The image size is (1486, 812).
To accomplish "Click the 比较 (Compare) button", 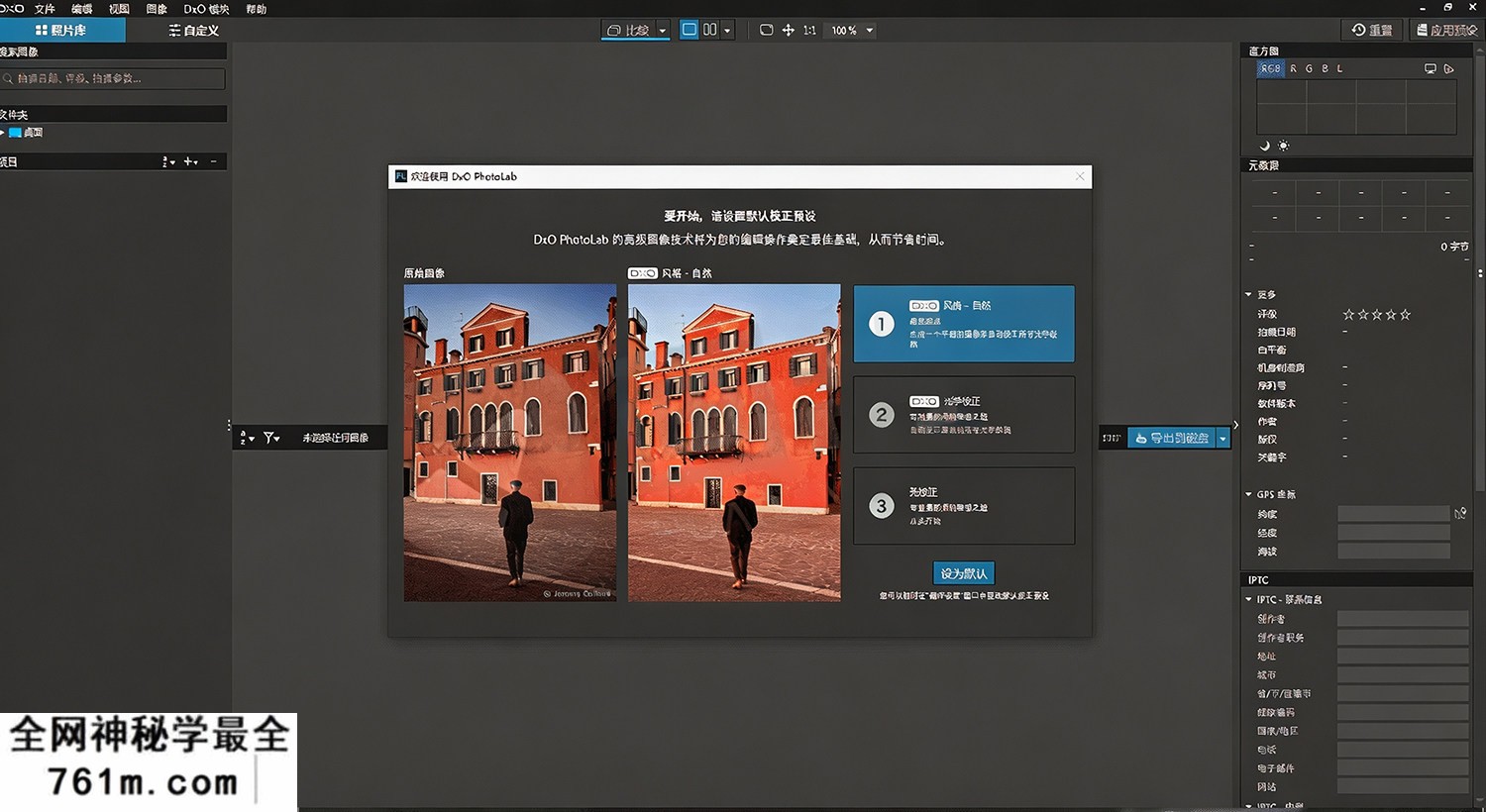I will (x=628, y=31).
